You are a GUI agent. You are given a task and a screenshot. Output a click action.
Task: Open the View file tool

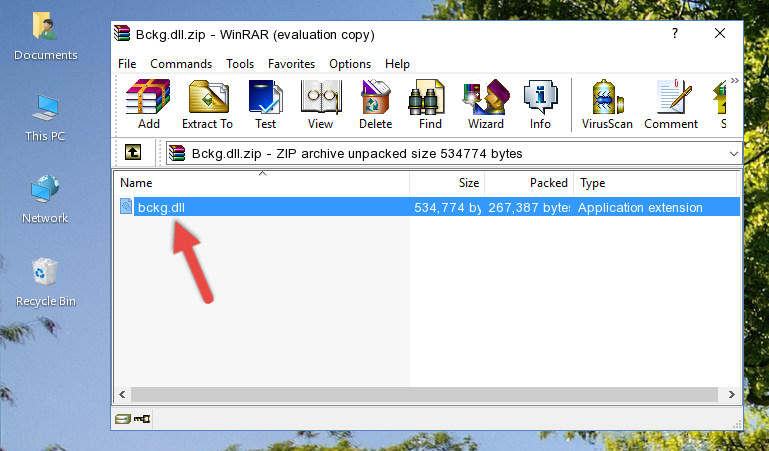click(321, 104)
